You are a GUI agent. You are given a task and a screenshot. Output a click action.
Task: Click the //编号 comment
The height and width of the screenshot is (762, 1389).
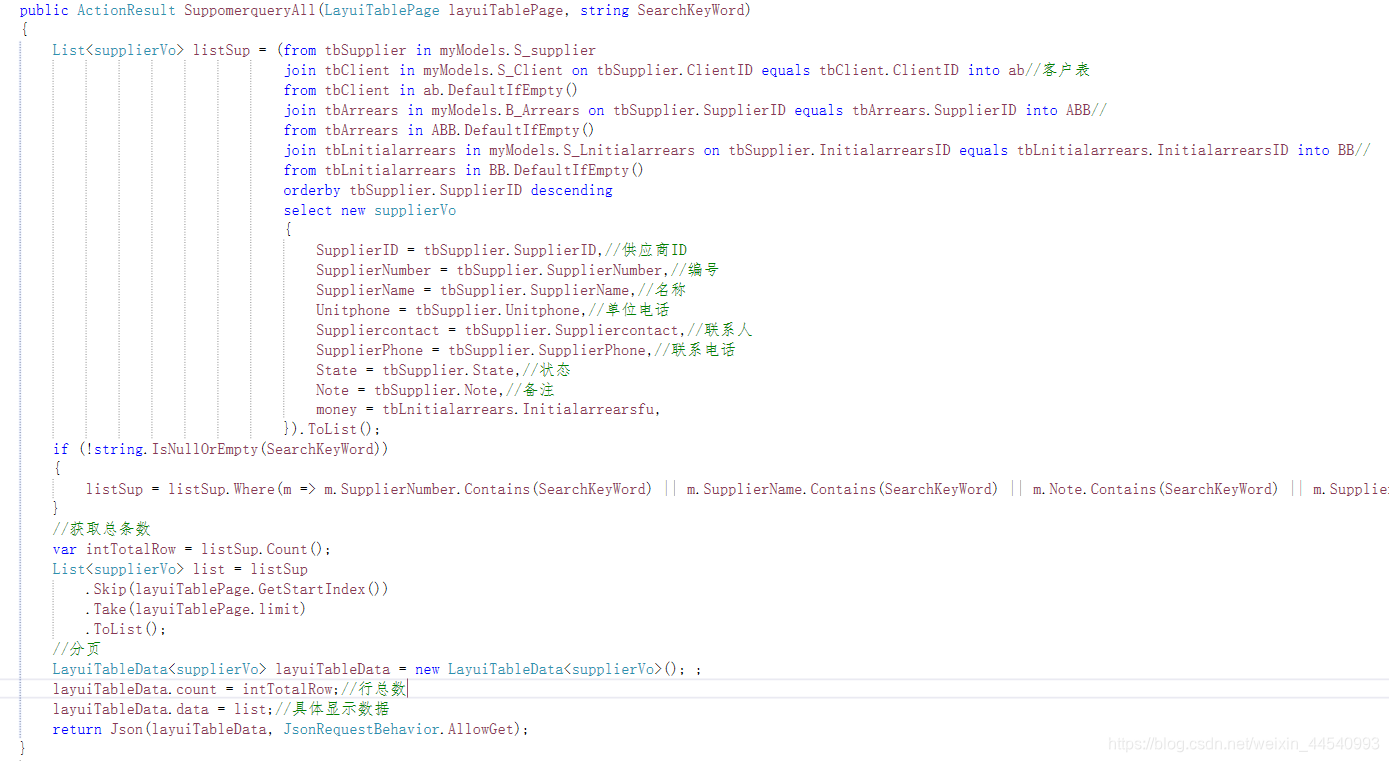pos(694,270)
